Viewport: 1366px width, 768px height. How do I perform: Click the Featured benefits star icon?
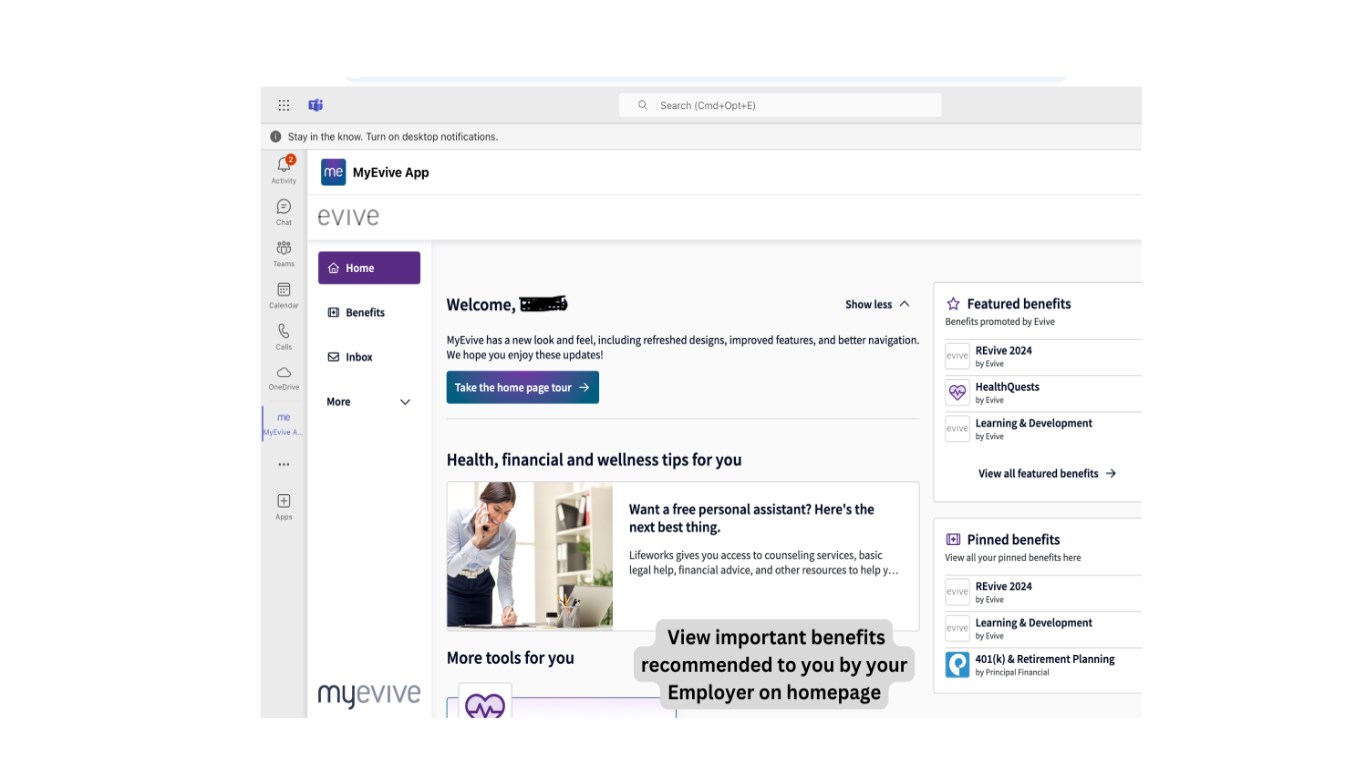(x=953, y=304)
